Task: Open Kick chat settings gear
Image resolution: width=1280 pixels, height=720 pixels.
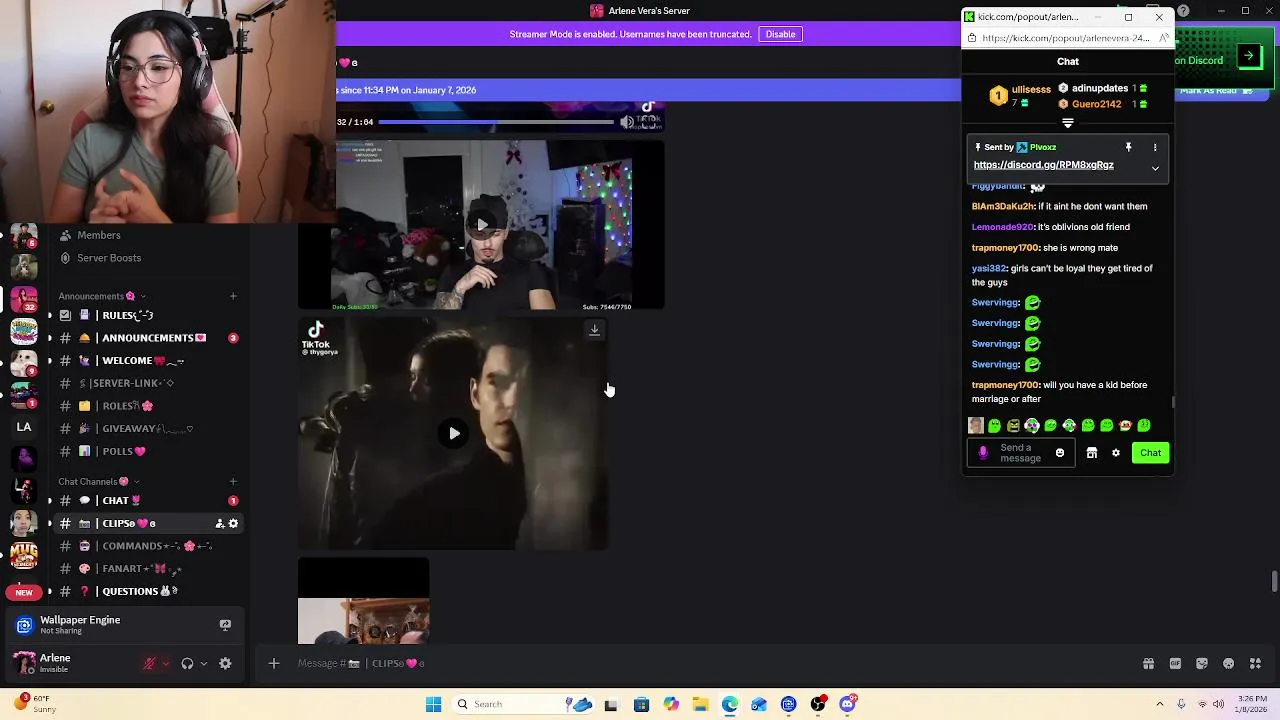Action: point(1116,453)
